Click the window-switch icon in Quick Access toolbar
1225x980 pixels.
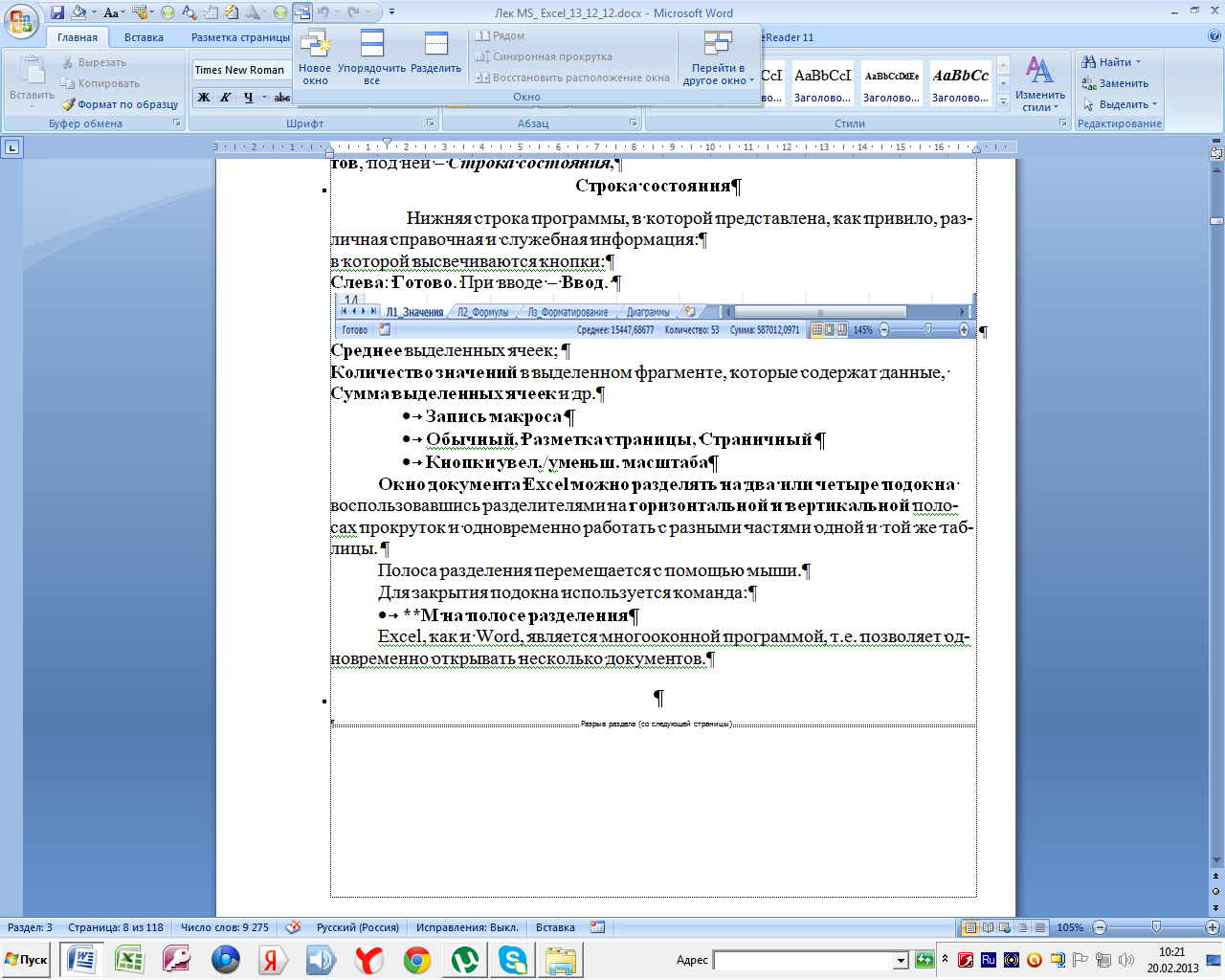[302, 12]
